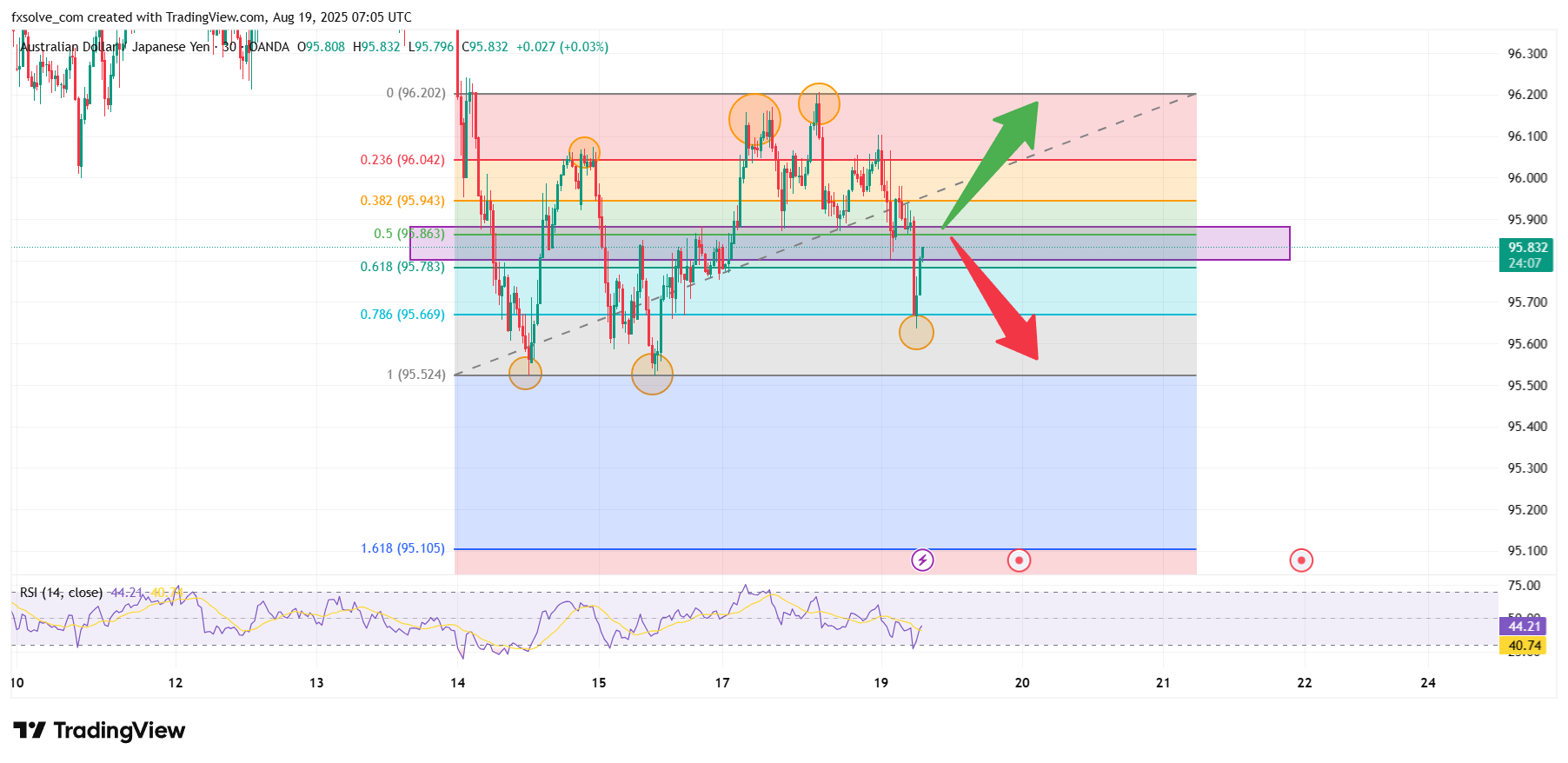Click date 13 on the time axis

[x=316, y=683]
